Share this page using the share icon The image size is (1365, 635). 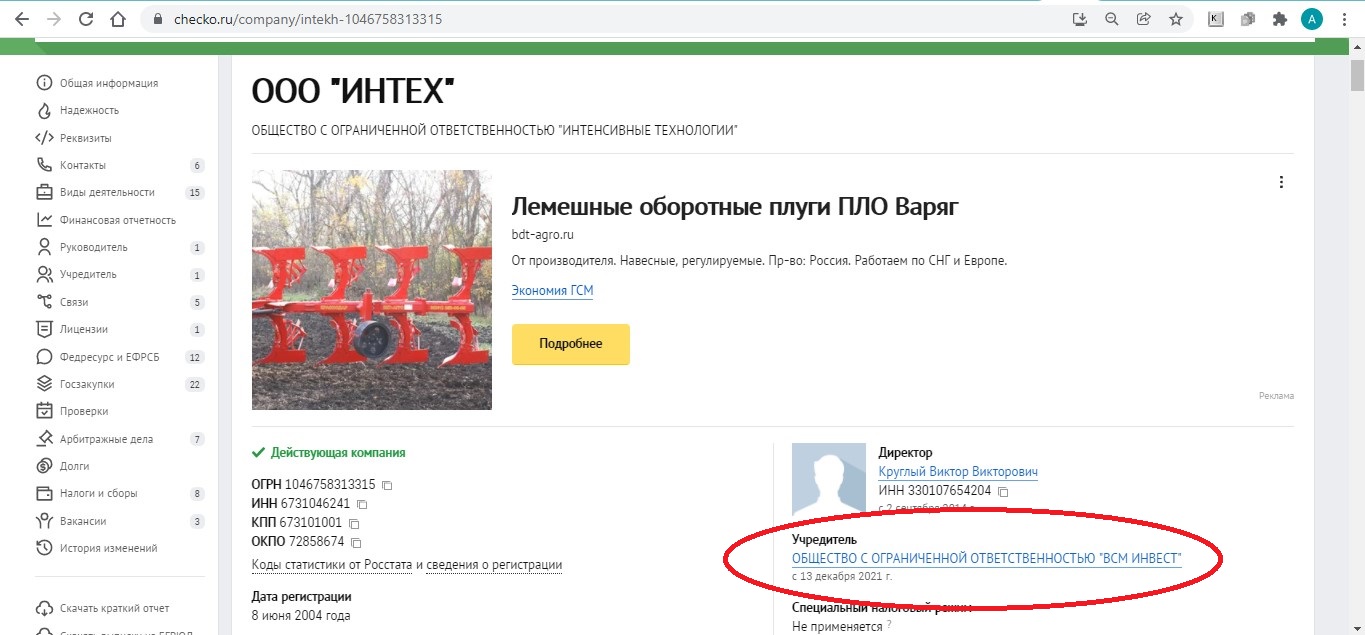[x=1144, y=19]
